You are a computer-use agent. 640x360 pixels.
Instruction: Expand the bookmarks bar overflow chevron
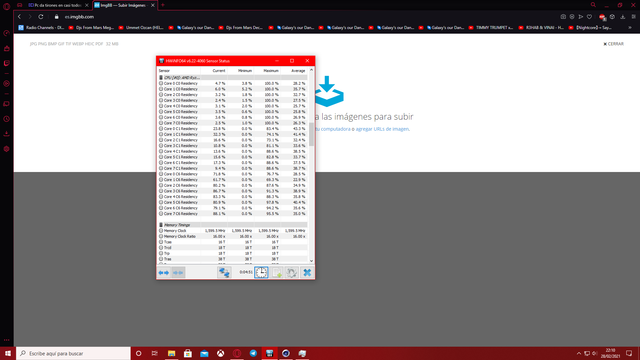pos(630,28)
